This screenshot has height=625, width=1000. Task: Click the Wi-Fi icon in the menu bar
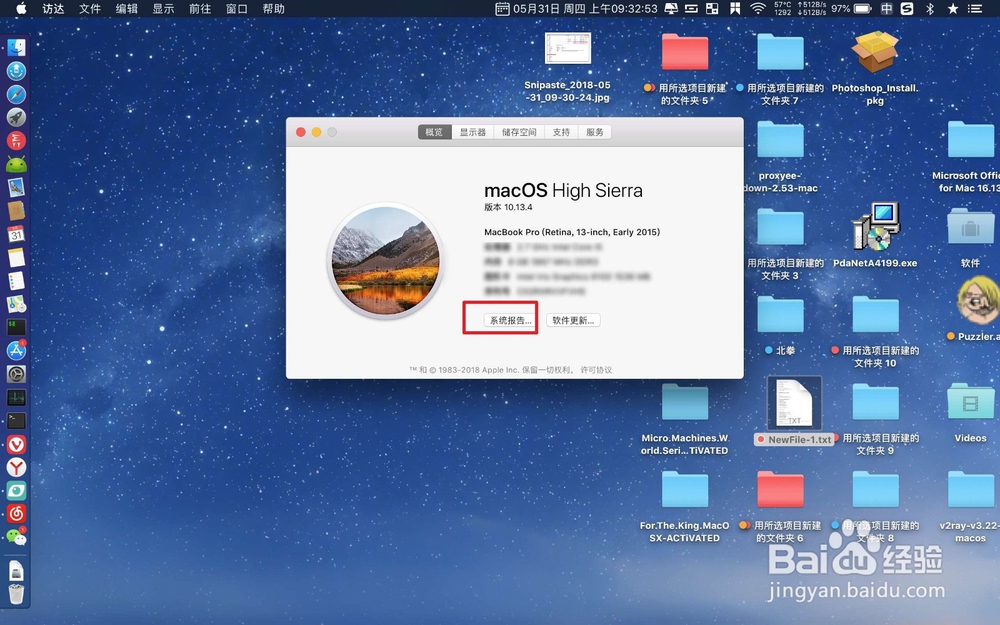pos(758,9)
